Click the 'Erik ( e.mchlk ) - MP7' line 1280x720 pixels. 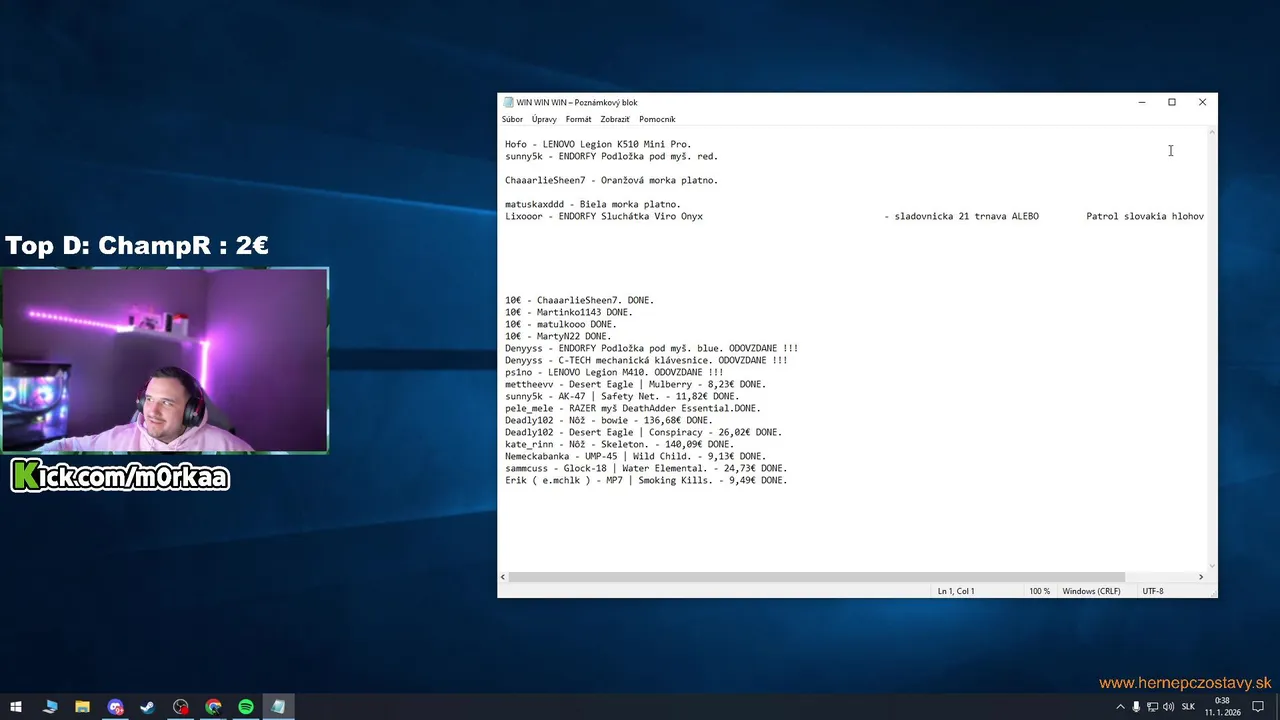point(646,480)
